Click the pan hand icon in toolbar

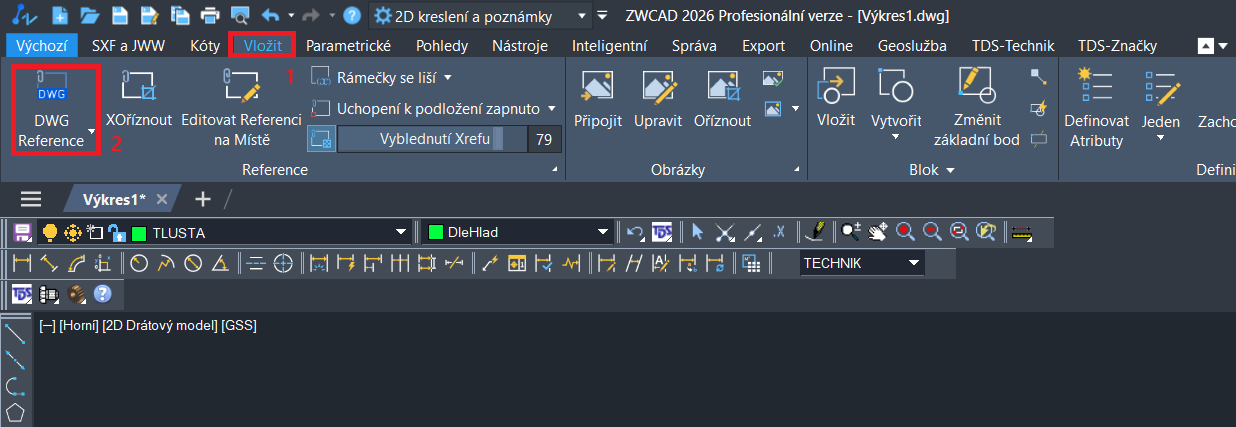877,232
